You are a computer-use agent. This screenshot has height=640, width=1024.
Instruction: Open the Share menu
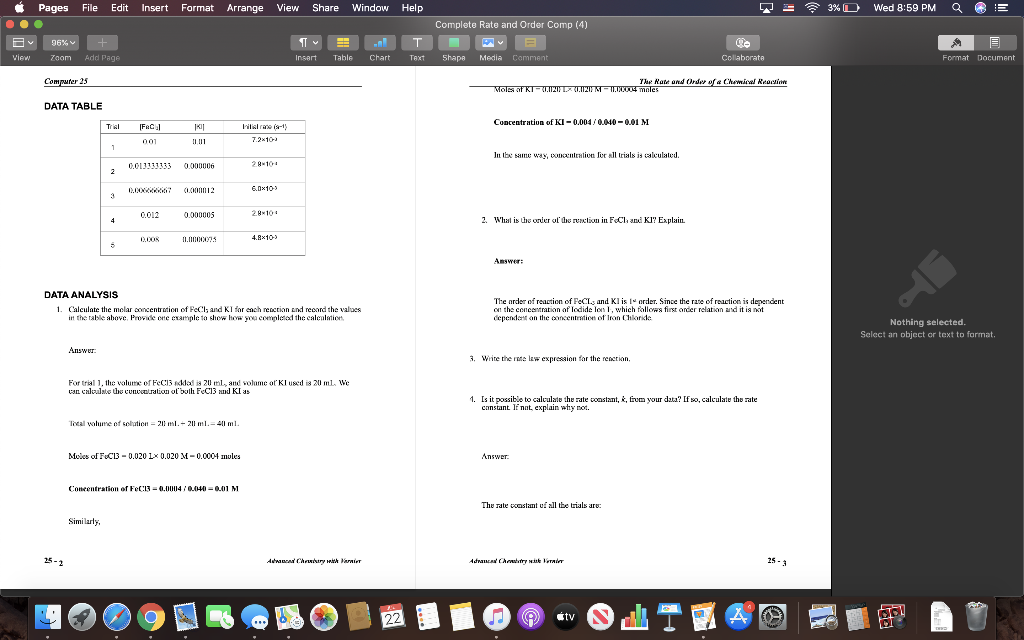(x=324, y=7)
